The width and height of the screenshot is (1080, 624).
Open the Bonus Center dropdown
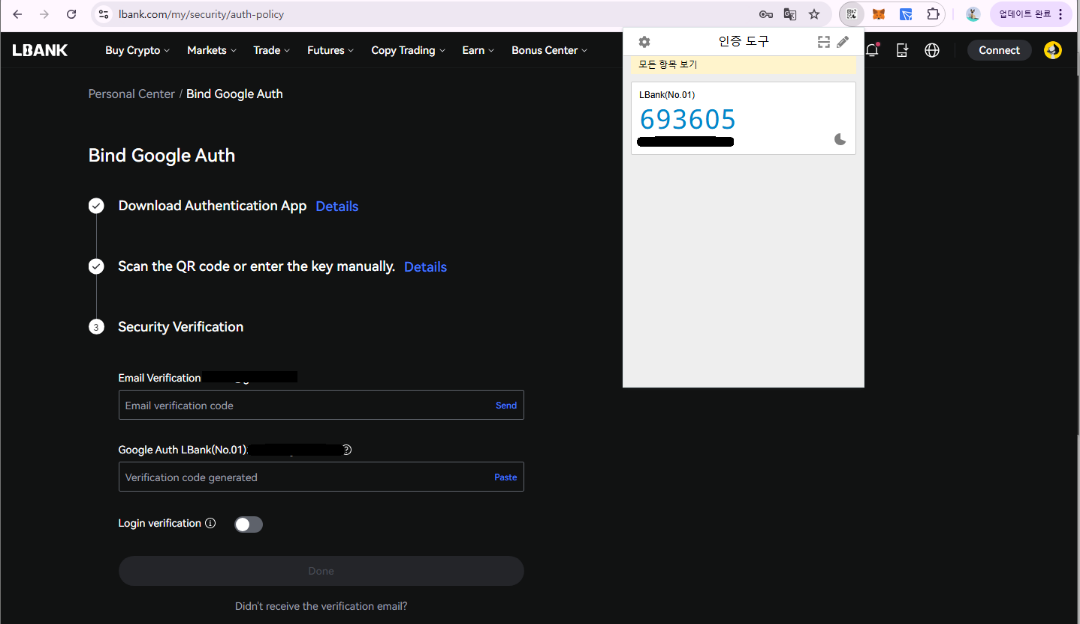(x=549, y=50)
